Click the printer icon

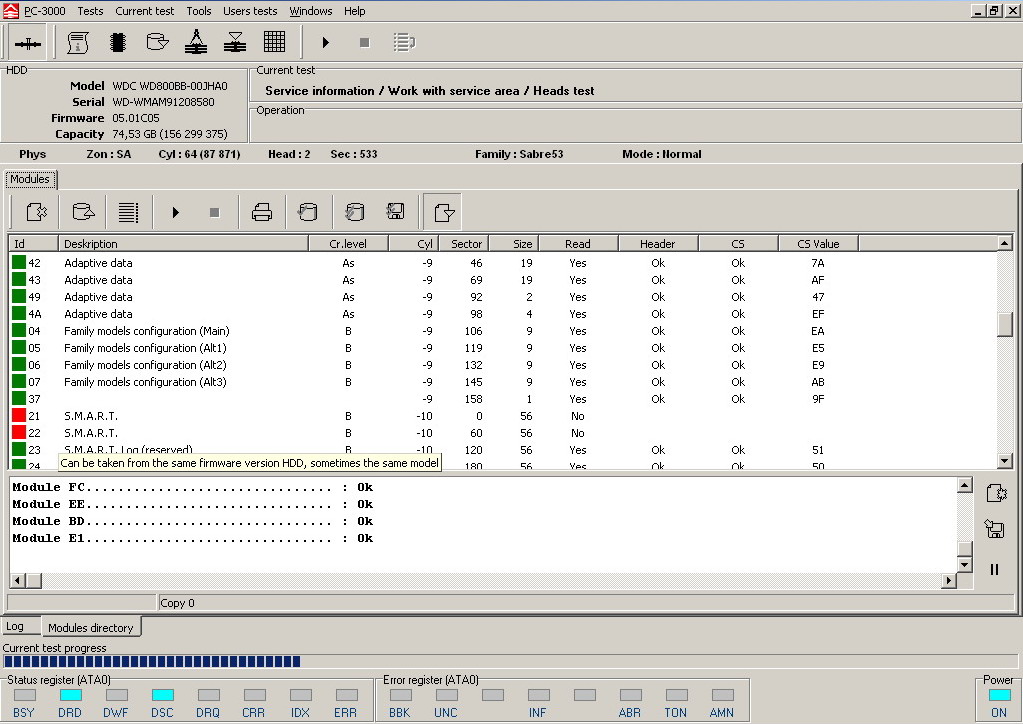[x=262, y=212]
